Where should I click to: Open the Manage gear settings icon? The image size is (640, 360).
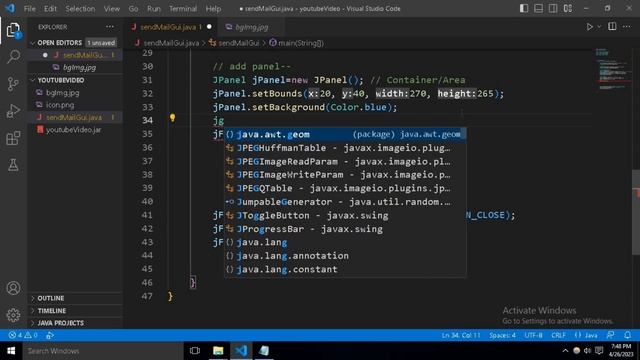[13, 315]
